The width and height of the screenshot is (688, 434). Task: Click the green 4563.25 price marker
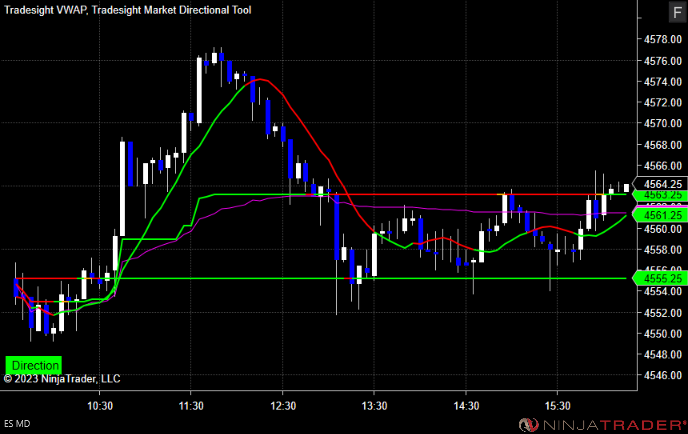[660, 195]
